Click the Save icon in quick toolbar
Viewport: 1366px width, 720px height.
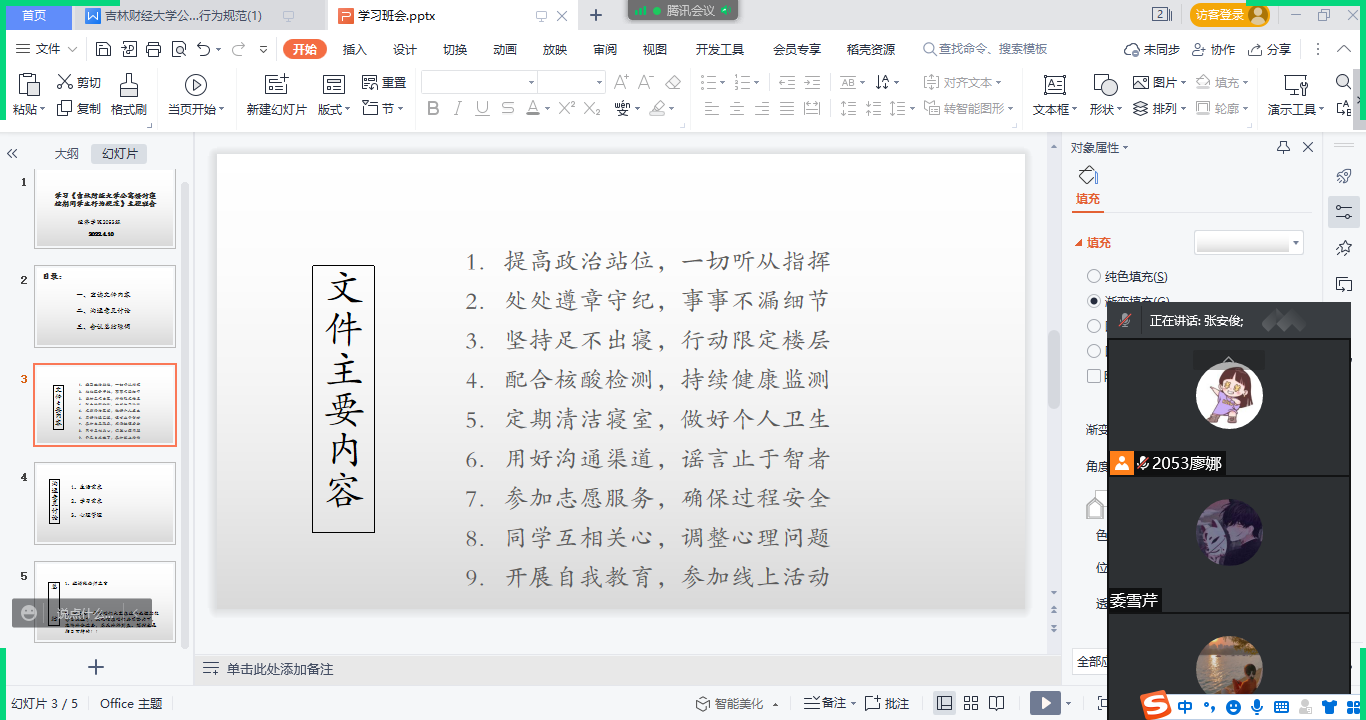pyautogui.click(x=103, y=49)
